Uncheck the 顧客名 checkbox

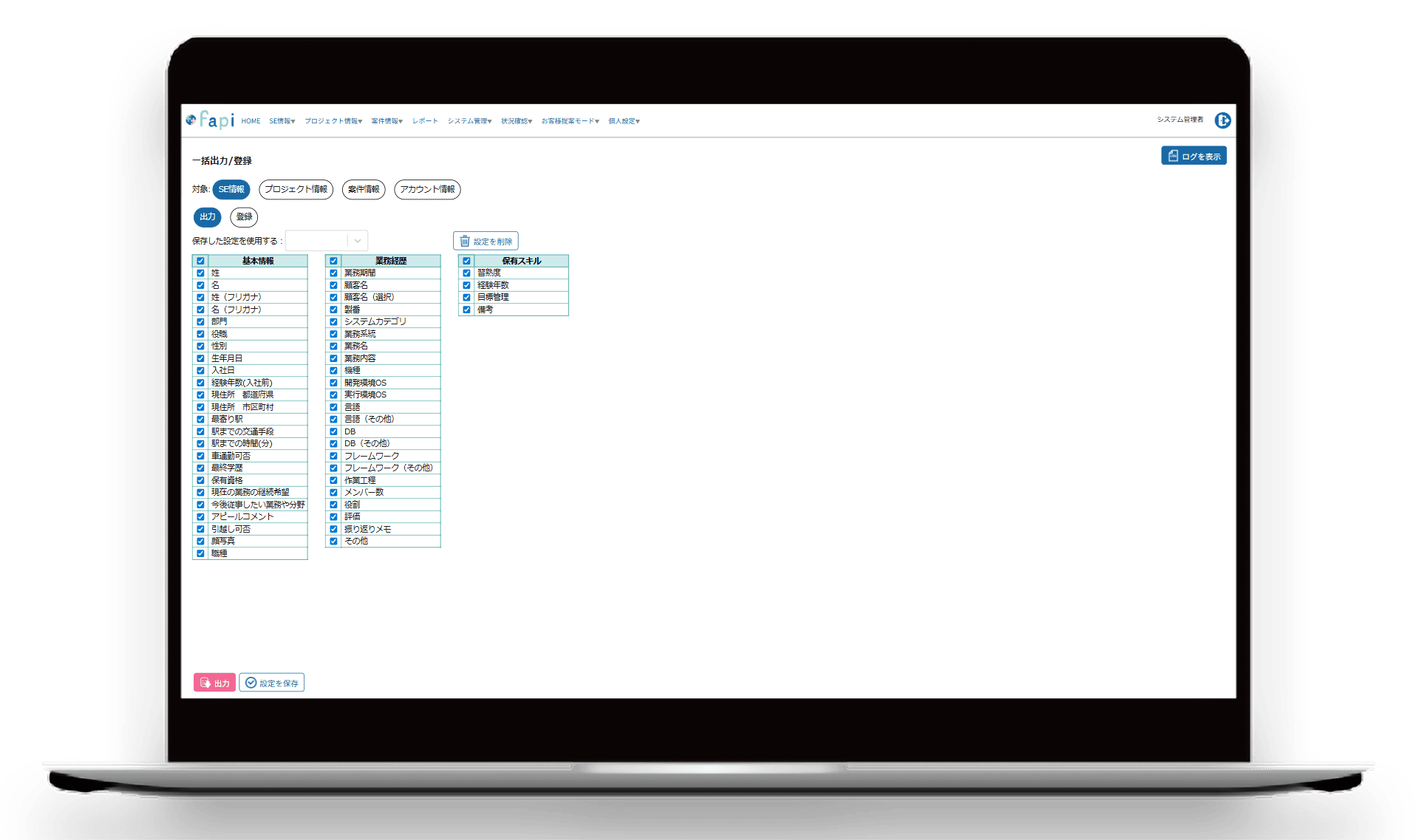[x=333, y=285]
